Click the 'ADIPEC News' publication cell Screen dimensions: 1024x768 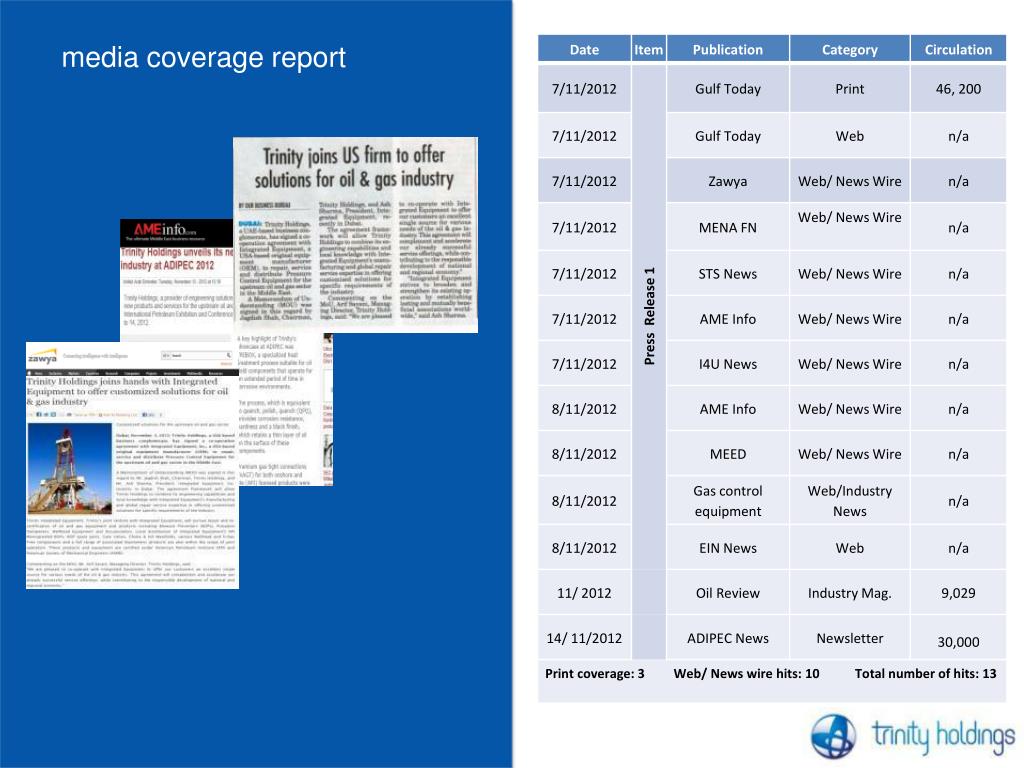pos(728,638)
